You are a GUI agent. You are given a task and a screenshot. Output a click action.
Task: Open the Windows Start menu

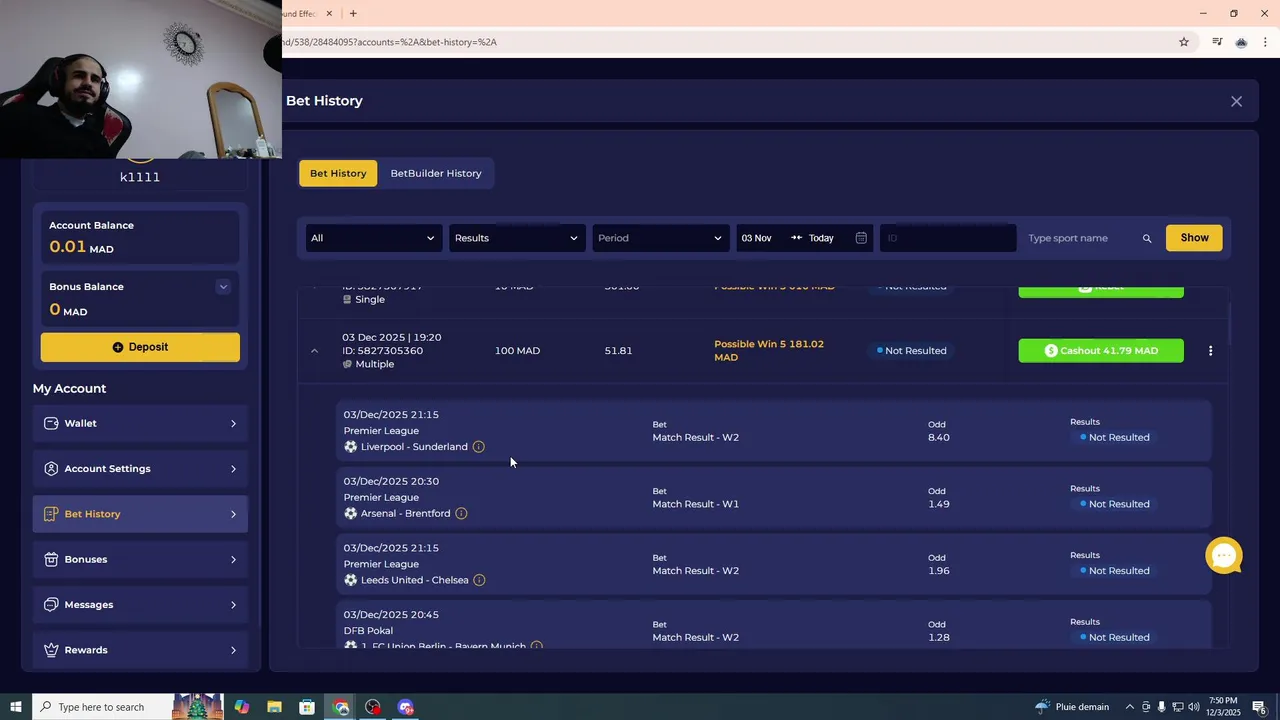[16, 707]
